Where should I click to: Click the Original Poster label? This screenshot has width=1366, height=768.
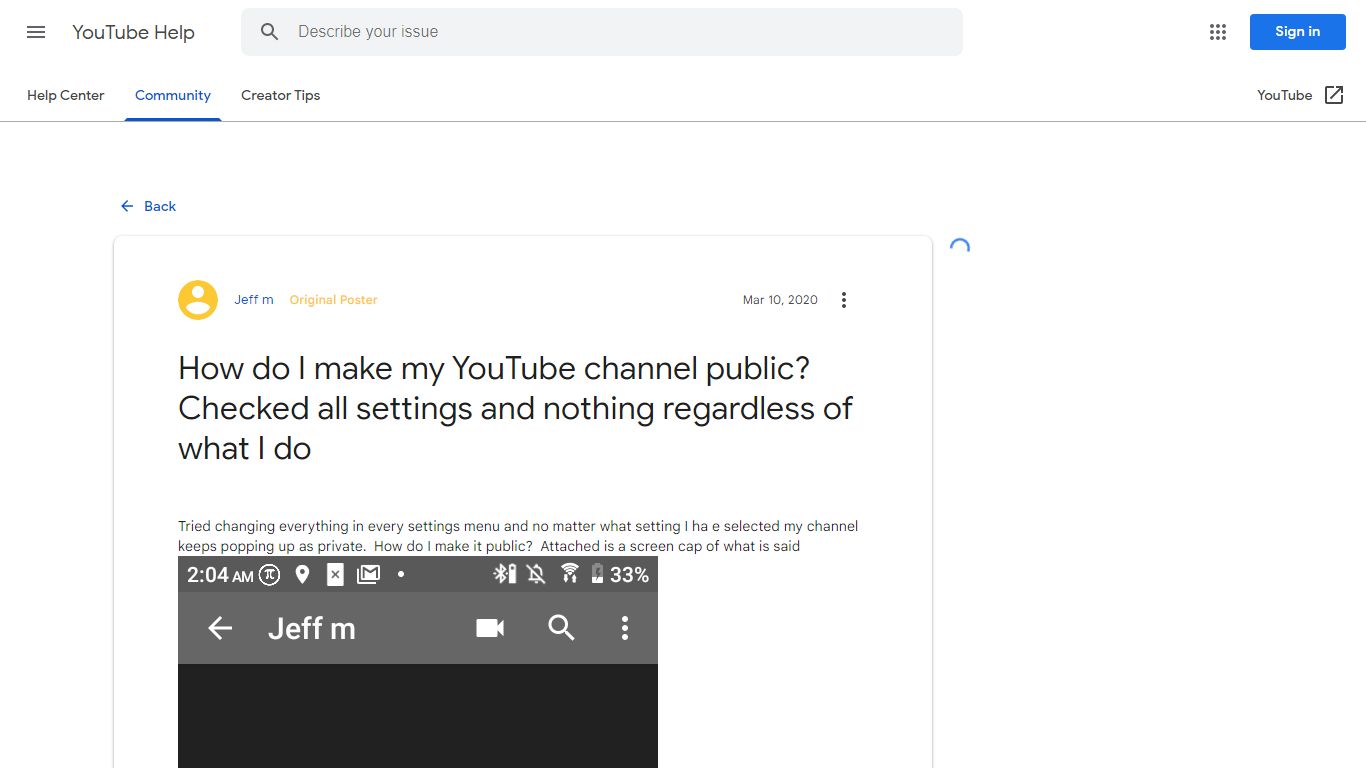point(333,300)
